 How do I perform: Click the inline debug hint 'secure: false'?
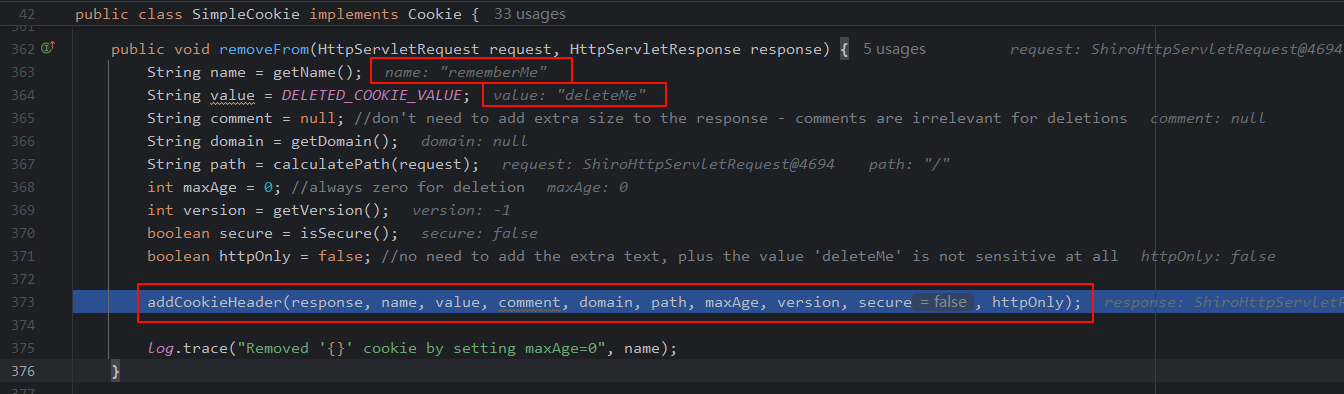[x=479, y=233]
